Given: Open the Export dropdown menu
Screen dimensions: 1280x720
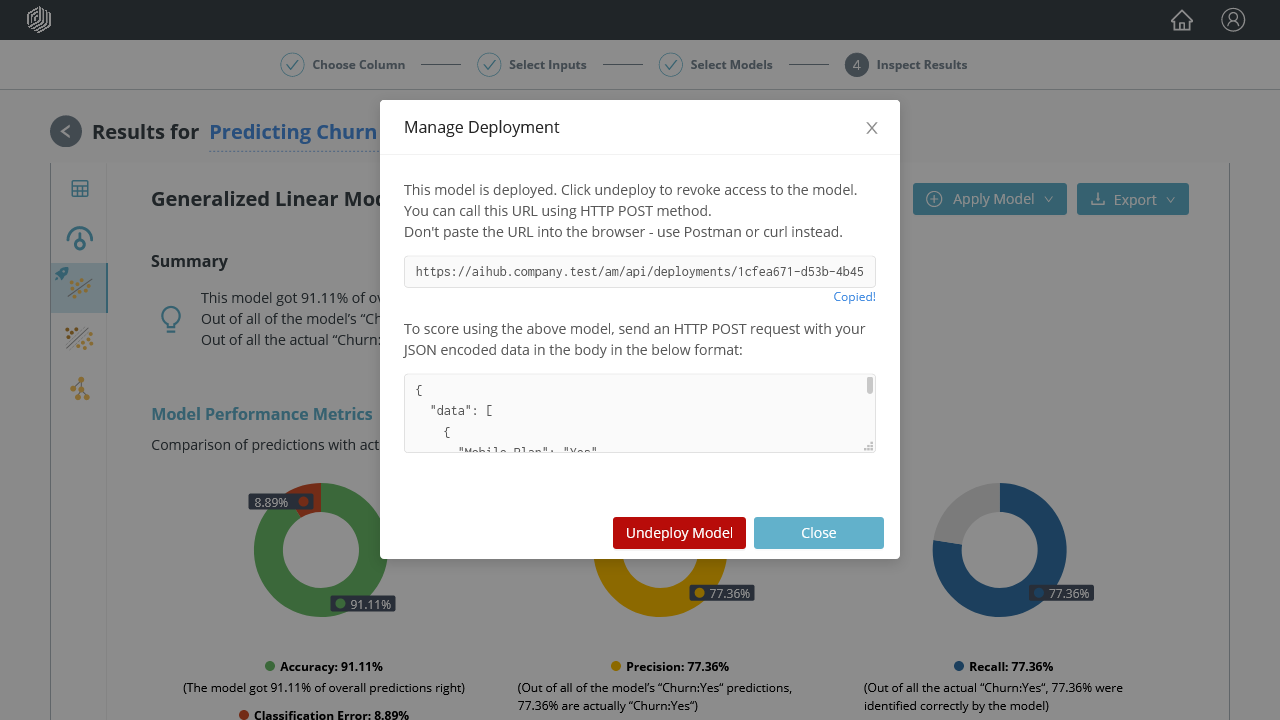Looking at the screenshot, I should point(1132,199).
